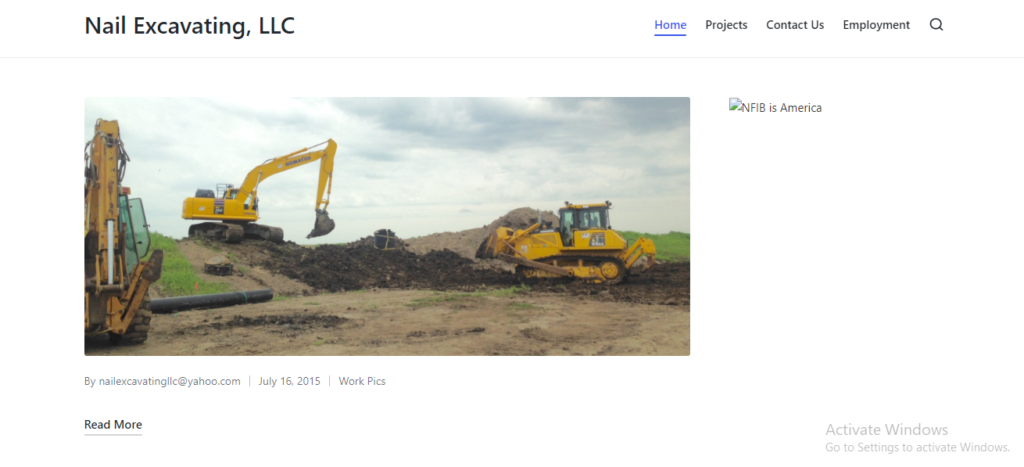
Task: Open the Read More link
Action: coord(113,425)
